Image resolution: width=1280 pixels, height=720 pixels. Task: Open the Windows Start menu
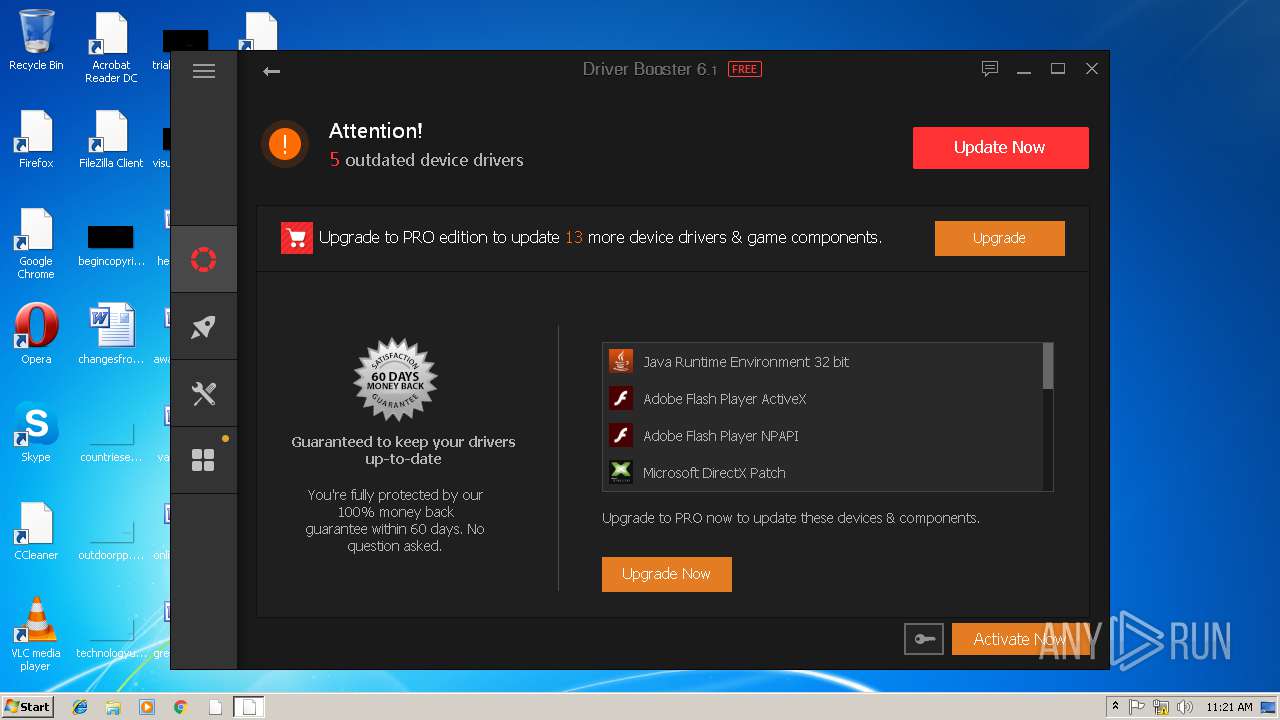(27, 706)
